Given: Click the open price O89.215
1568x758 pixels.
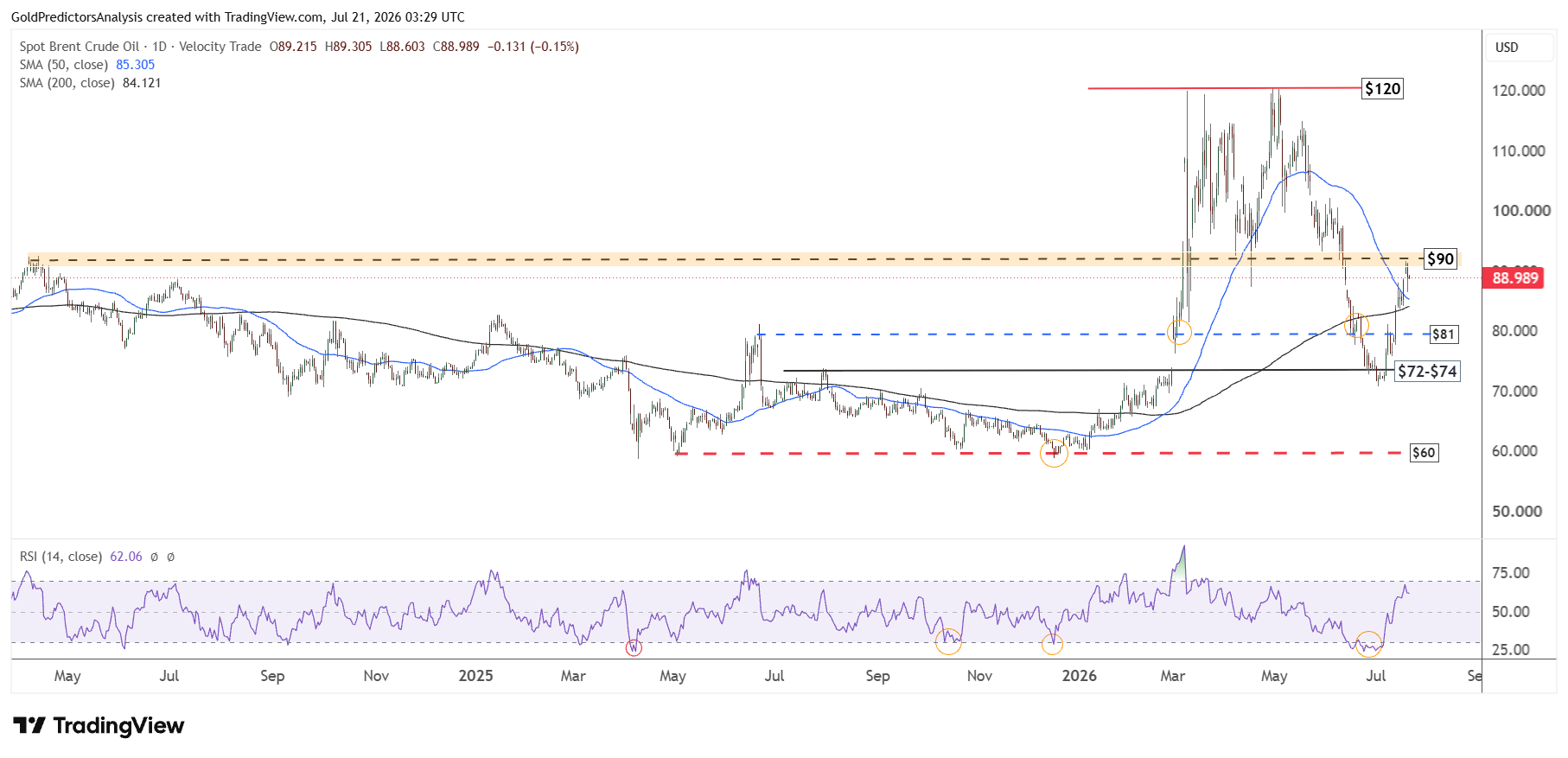Looking at the screenshot, I should [x=293, y=47].
